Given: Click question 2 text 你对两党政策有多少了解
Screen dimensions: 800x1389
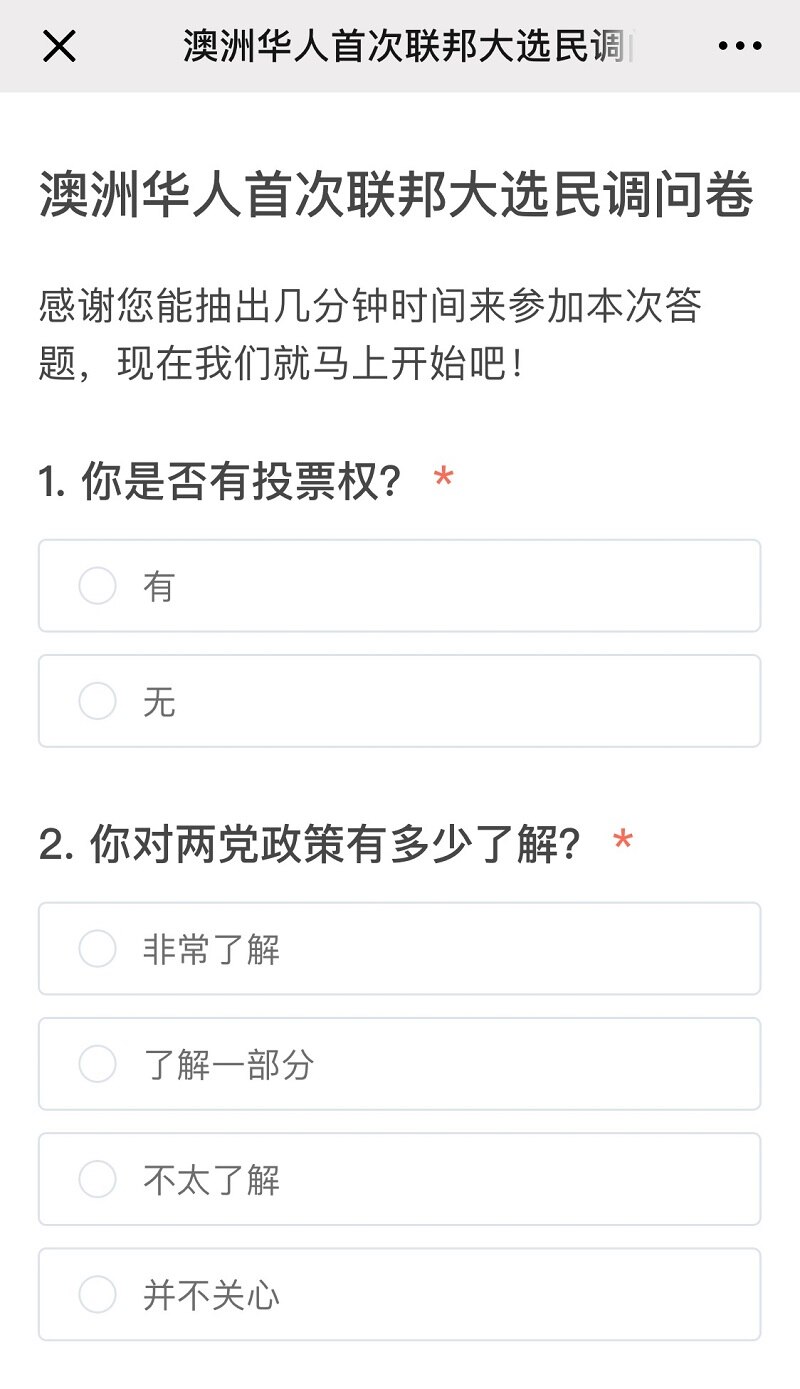Looking at the screenshot, I should [310, 845].
